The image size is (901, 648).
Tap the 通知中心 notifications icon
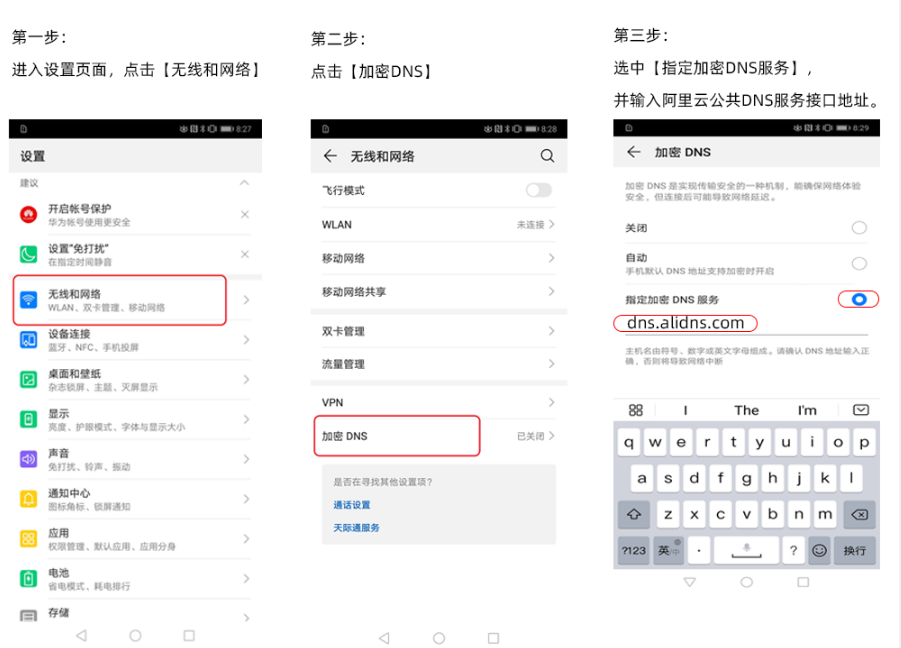tap(28, 497)
